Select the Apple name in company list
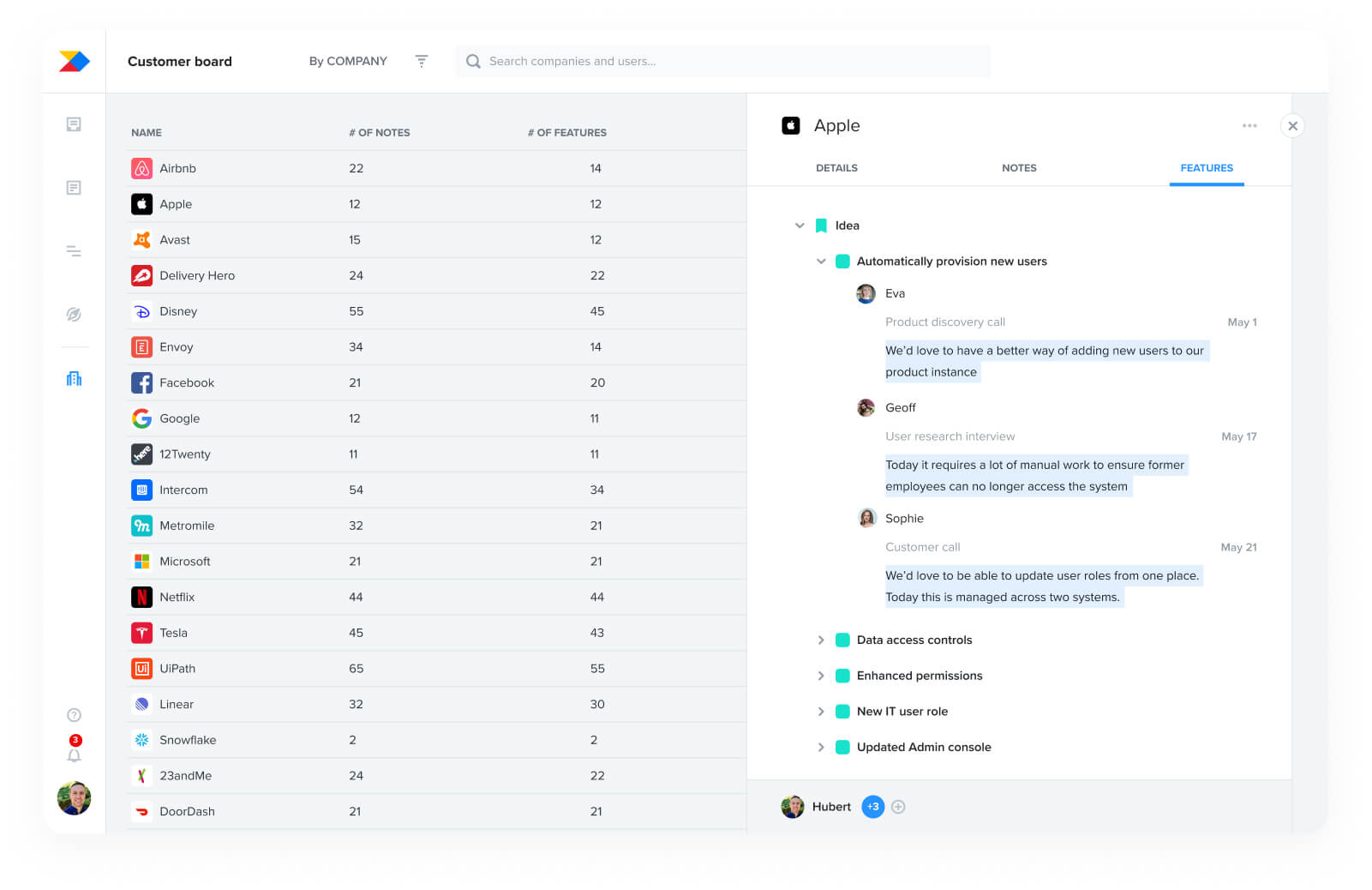Image resolution: width=1372 pixels, height=890 pixels. 176,204
